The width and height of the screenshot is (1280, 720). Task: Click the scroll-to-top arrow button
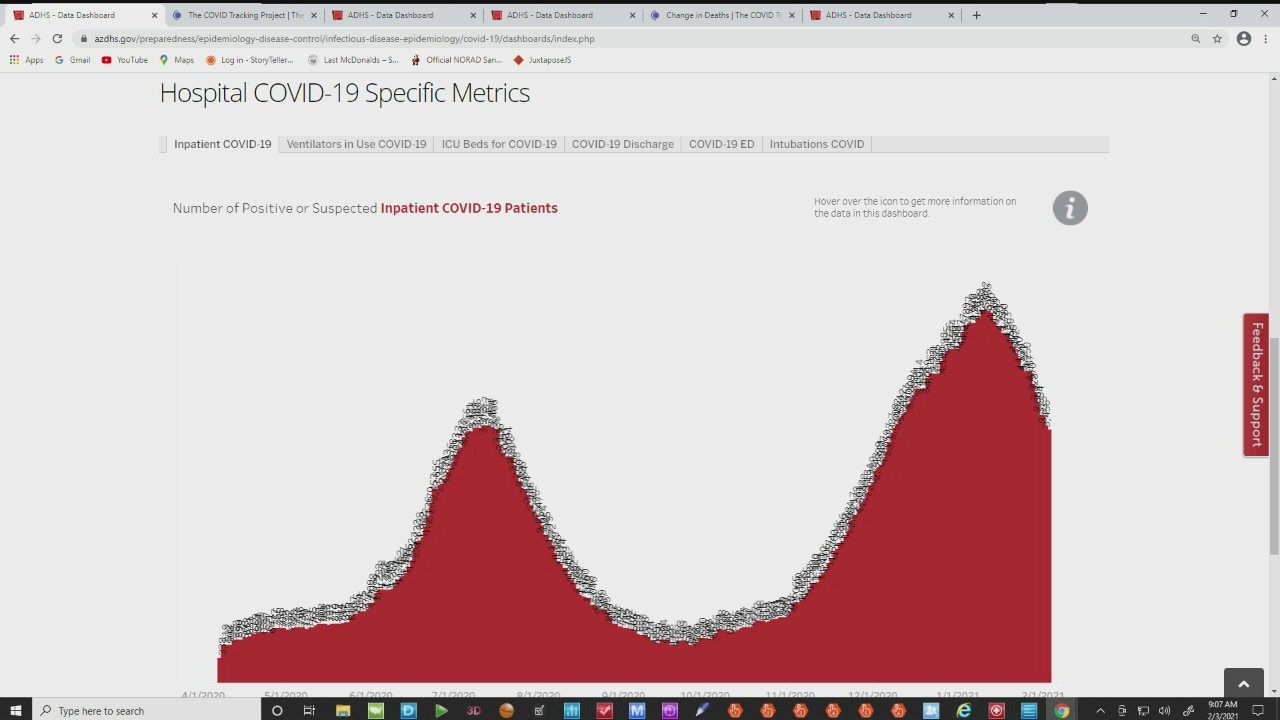(x=1243, y=684)
